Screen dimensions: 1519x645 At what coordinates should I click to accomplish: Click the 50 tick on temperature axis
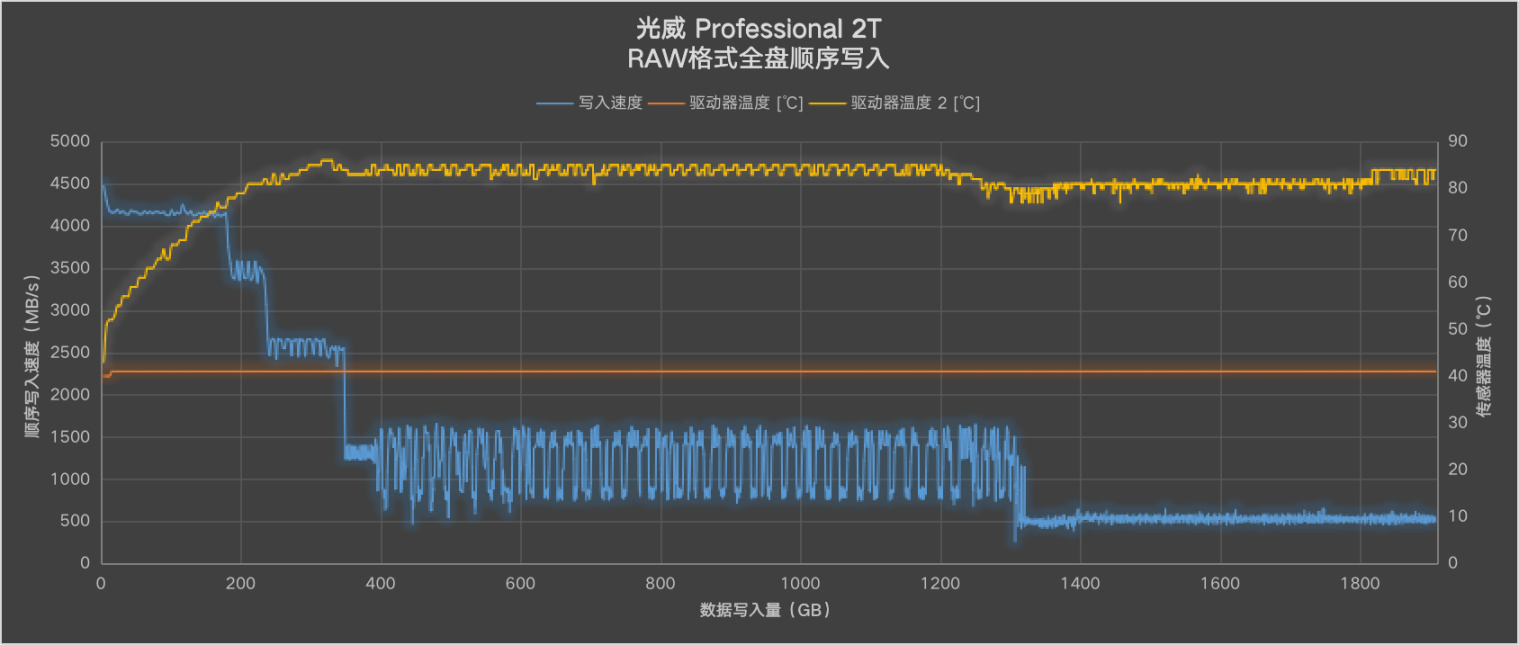point(1457,329)
